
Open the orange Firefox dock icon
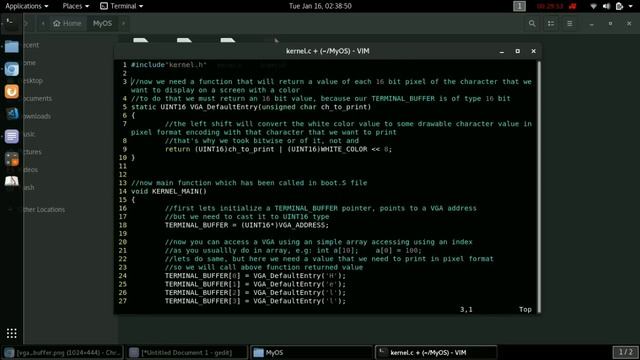(11, 91)
